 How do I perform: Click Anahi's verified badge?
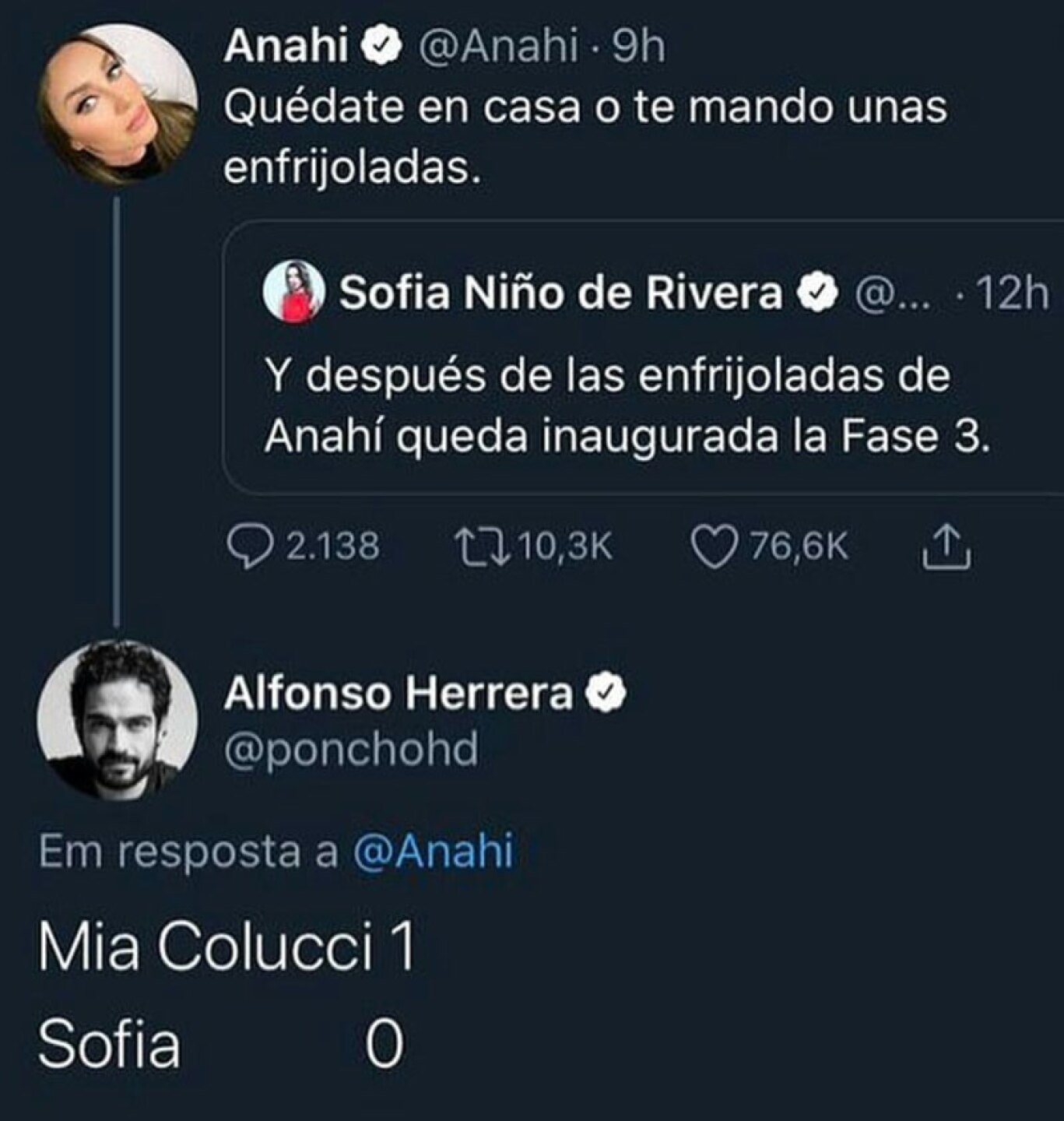click(381, 48)
